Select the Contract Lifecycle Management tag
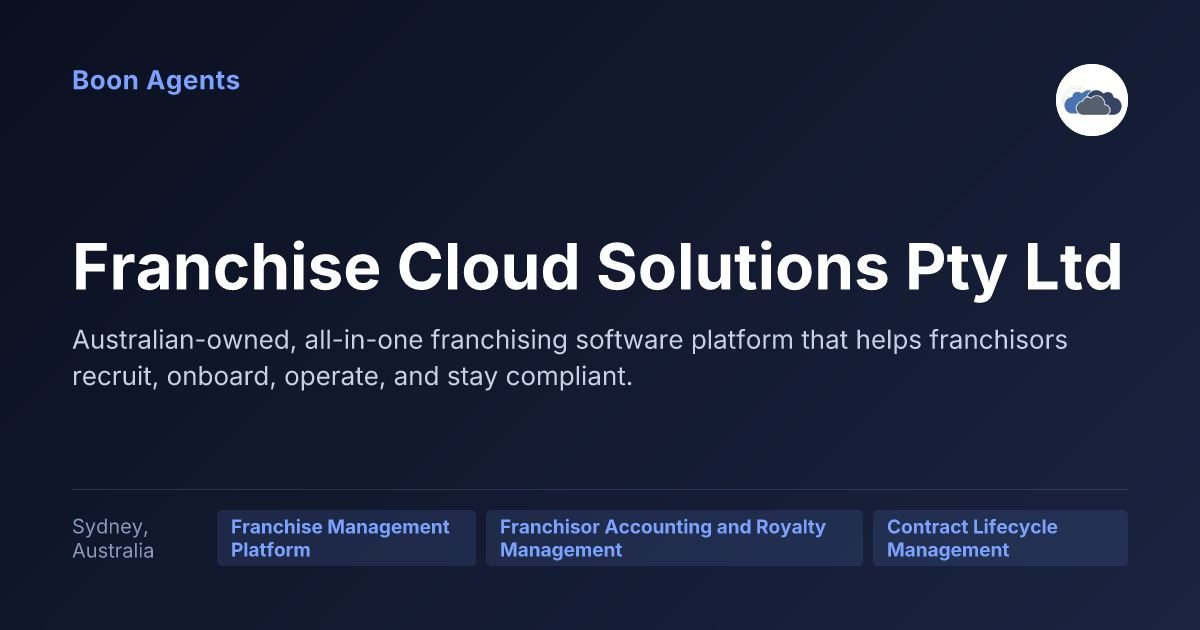The height and width of the screenshot is (630, 1200). coord(1000,538)
